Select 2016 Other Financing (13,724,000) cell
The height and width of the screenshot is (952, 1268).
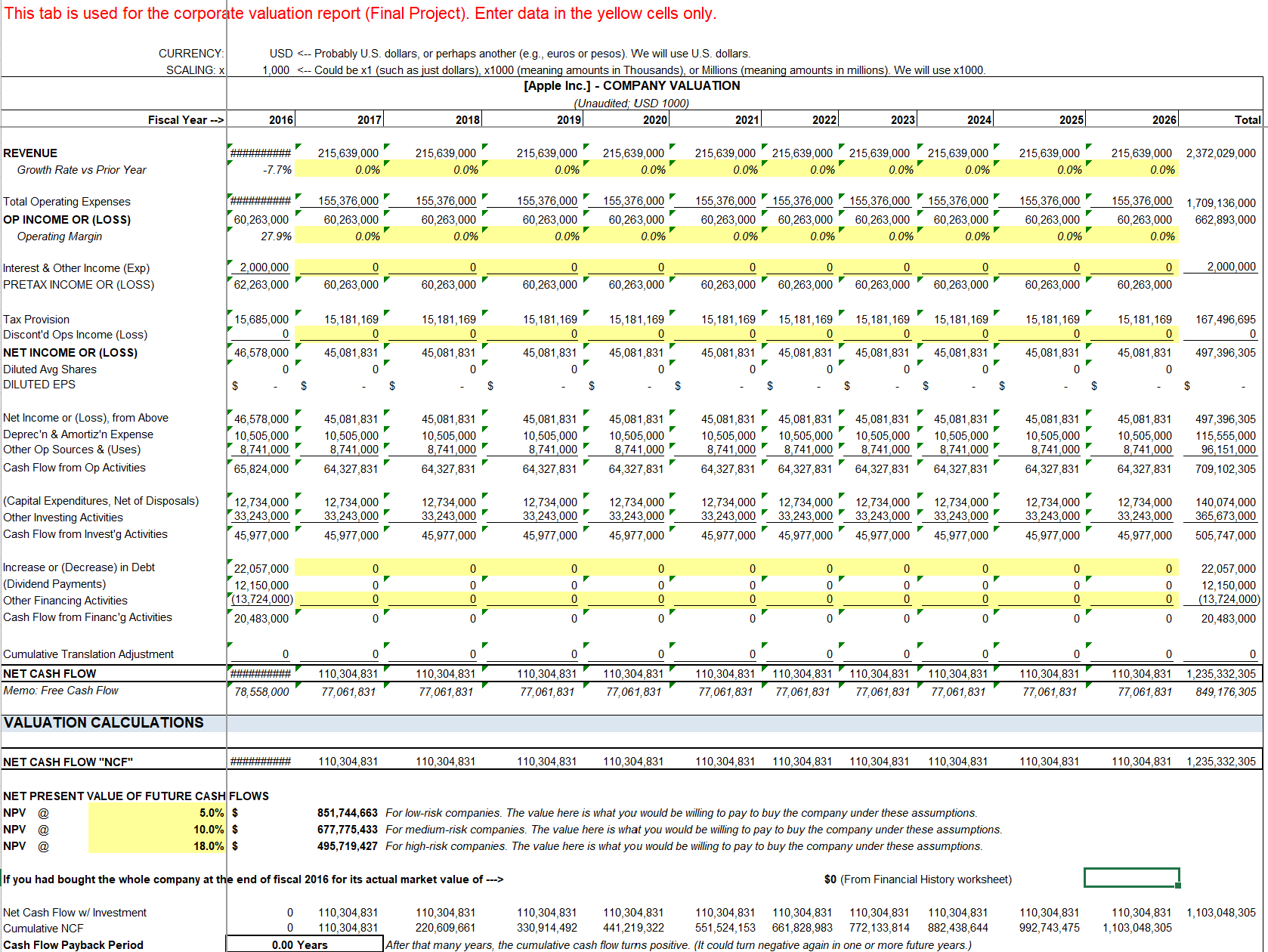click(x=261, y=599)
